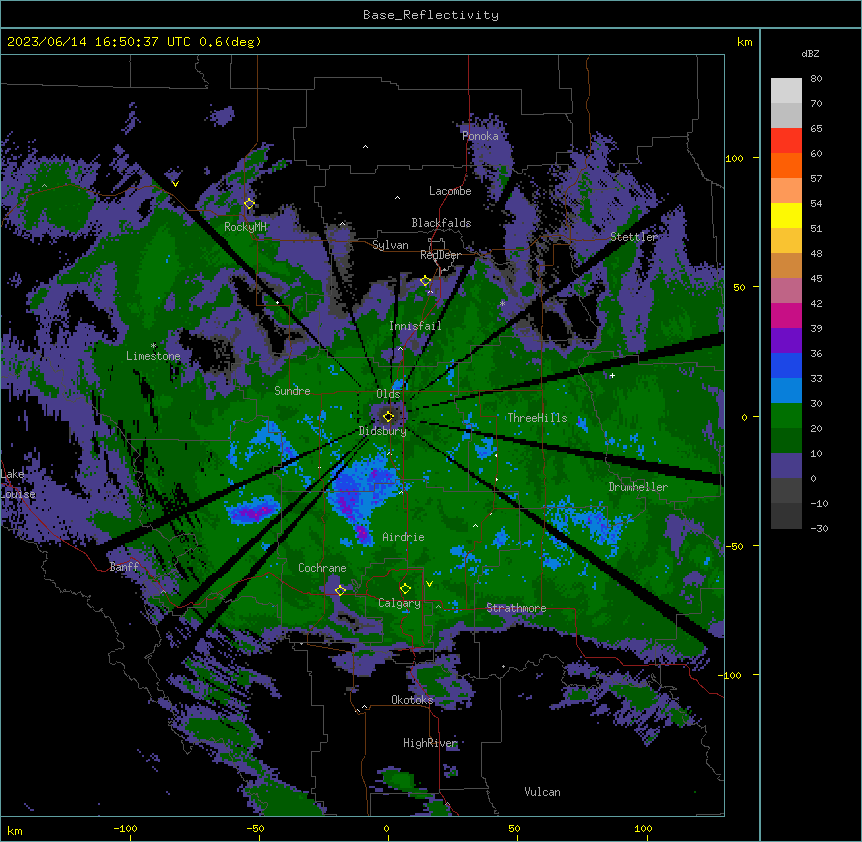The image size is (862, 842).
Task: Click the yellow diamond marker below Cochrane
Action: [x=340, y=590]
